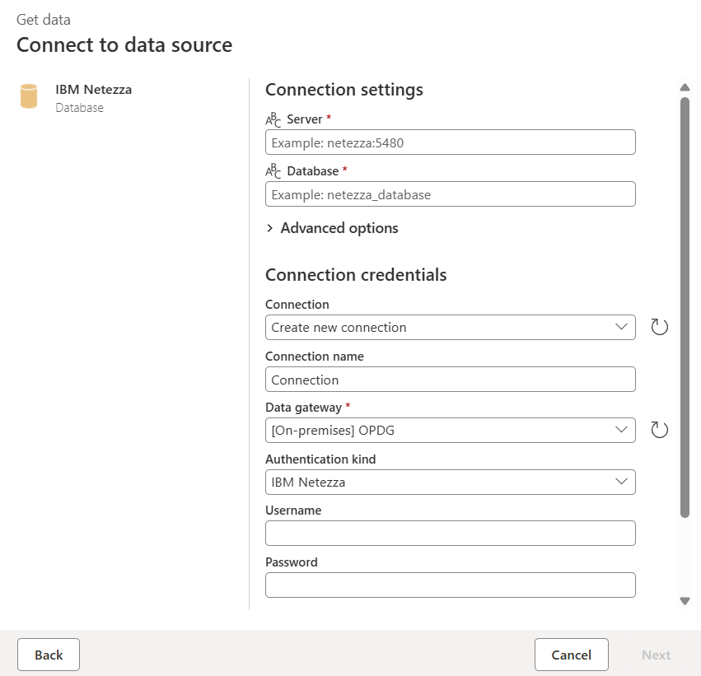The height and width of the screenshot is (676, 701).
Task: Open the Data gateway dropdown
Action: [450, 430]
